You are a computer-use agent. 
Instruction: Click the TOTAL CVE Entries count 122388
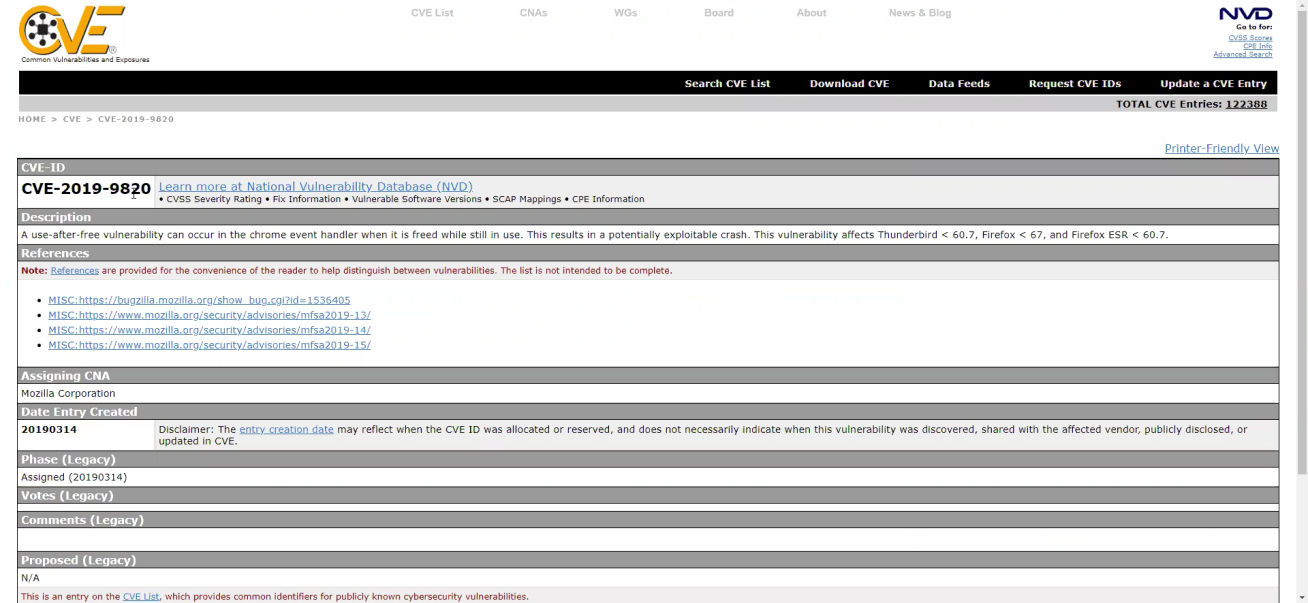1246,103
